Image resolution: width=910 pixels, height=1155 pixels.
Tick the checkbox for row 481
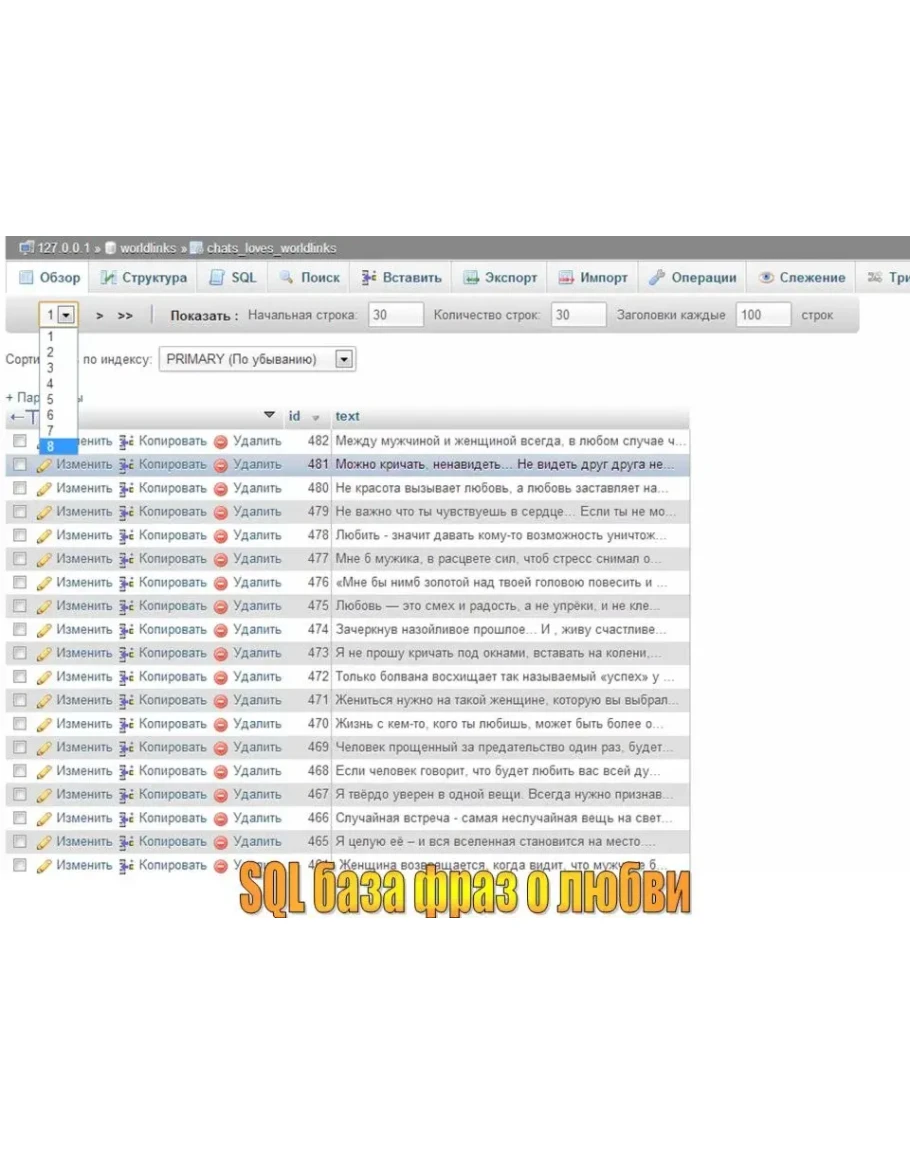click(x=19, y=465)
